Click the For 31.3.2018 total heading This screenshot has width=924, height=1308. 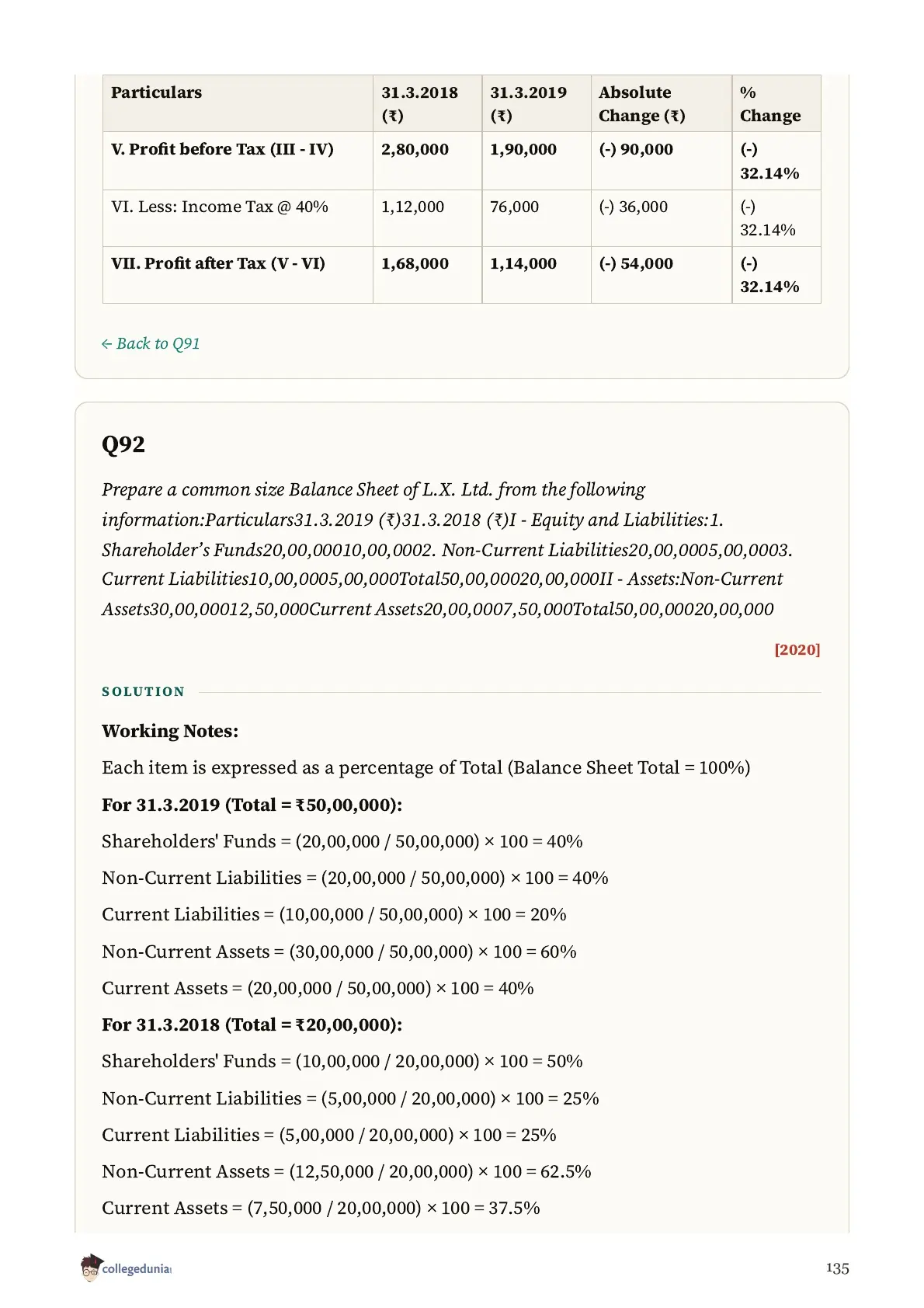252,1024
